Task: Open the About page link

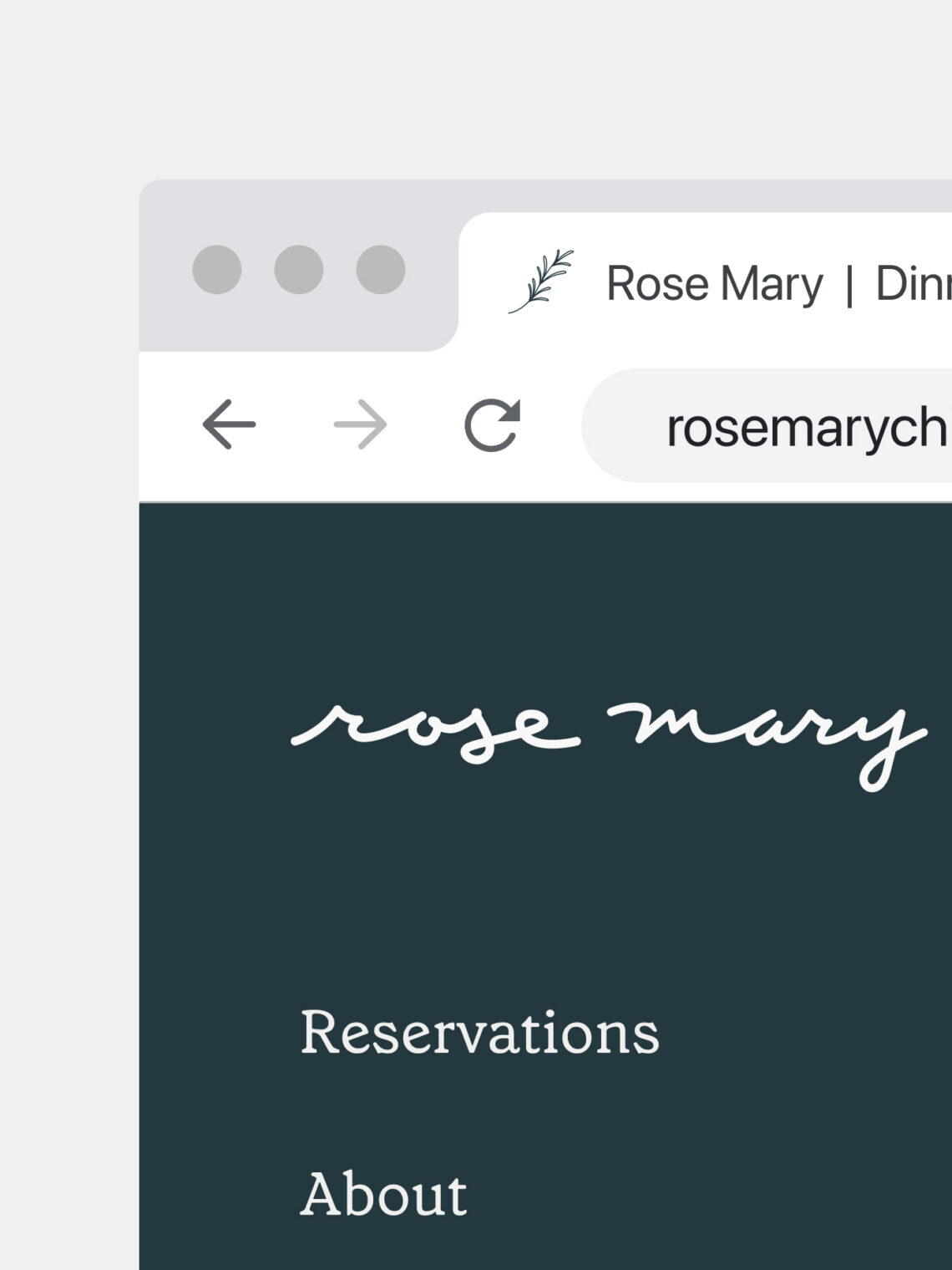Action: click(x=383, y=1193)
